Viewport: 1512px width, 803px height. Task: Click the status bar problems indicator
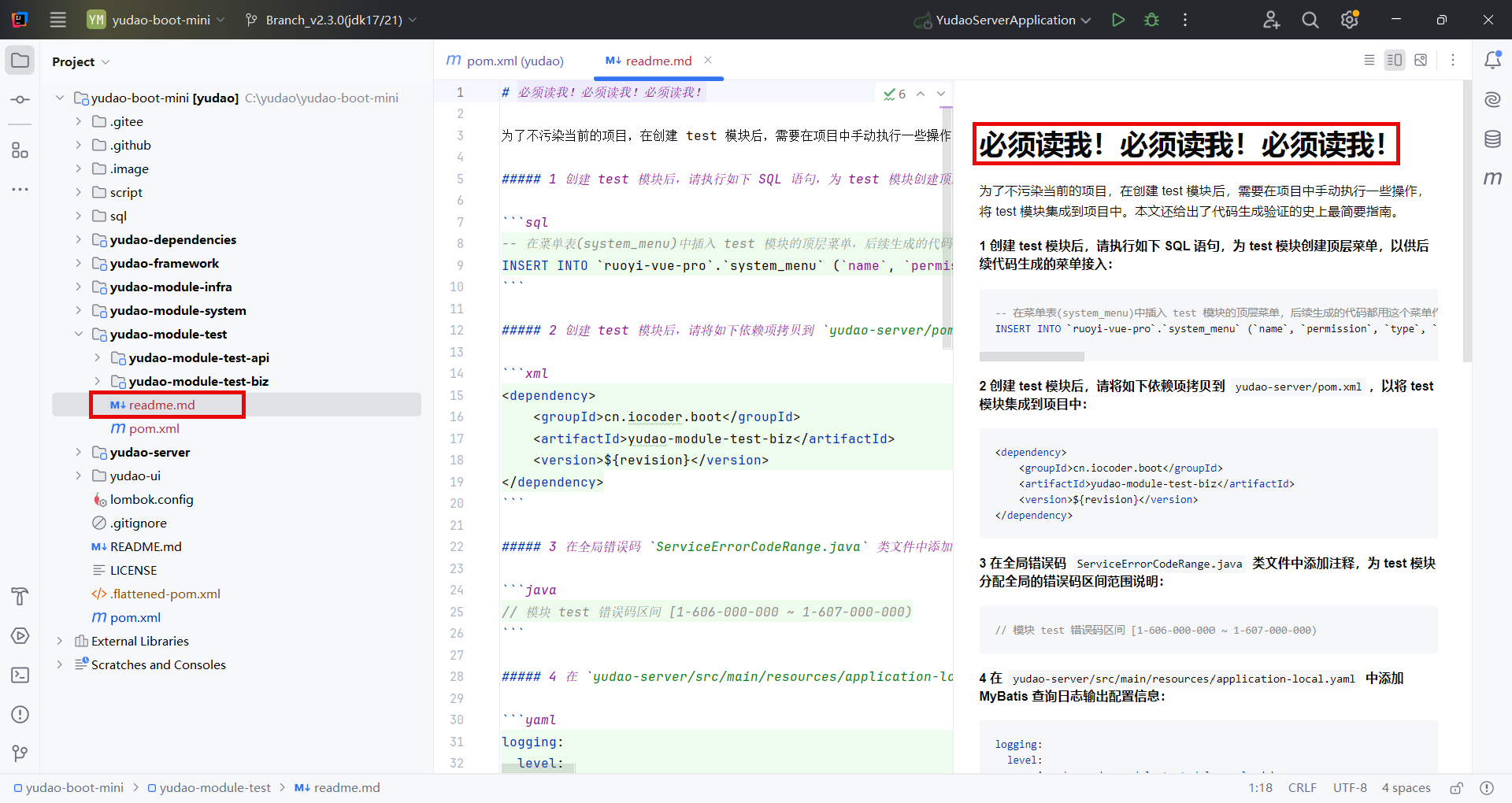point(1487,787)
